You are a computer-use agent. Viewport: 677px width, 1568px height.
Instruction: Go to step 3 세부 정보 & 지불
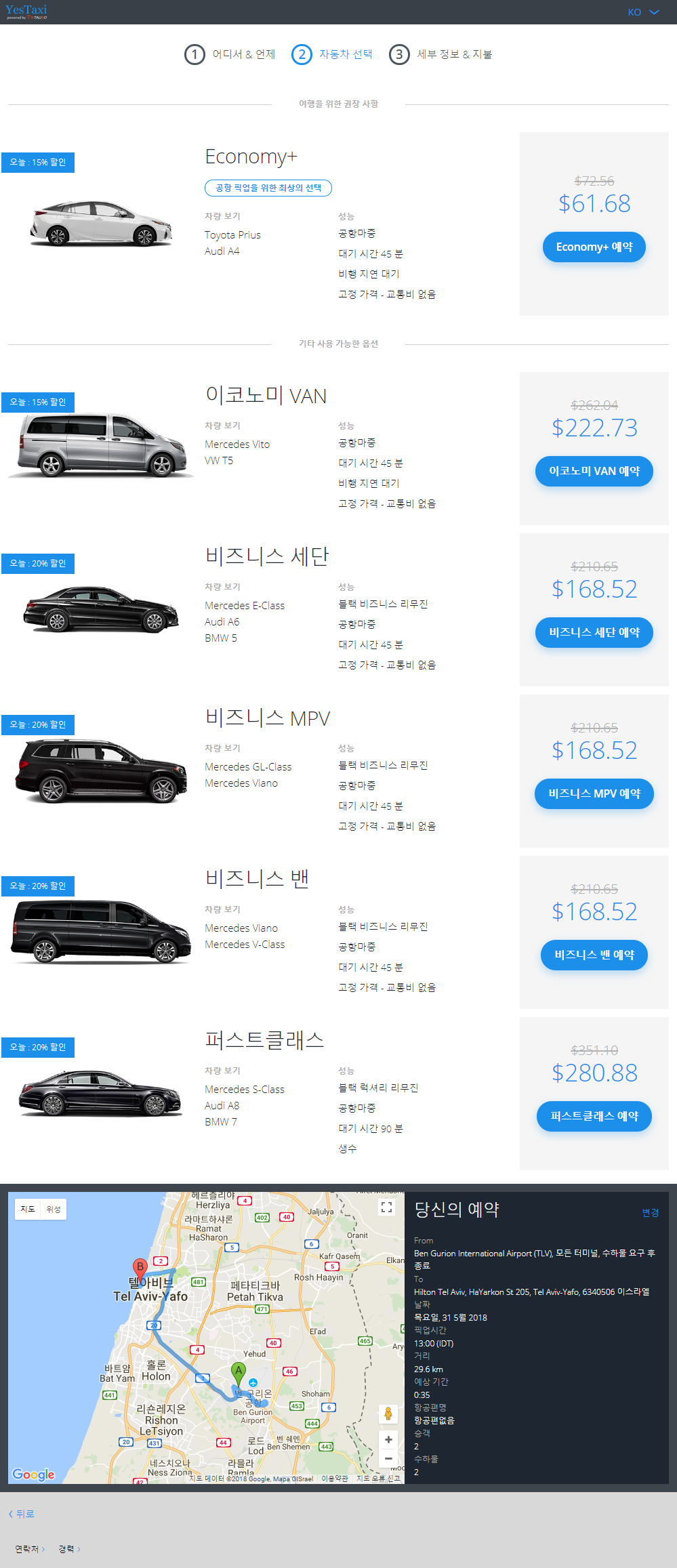pos(440,54)
